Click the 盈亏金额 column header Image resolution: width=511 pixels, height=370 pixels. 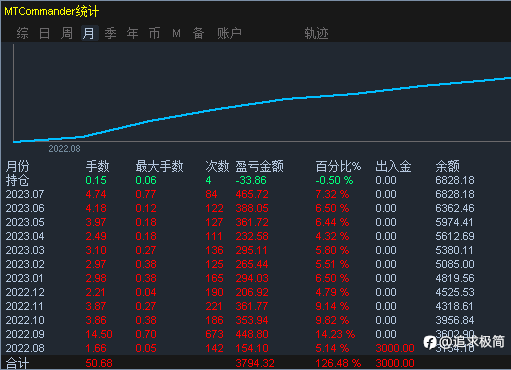coord(260,166)
